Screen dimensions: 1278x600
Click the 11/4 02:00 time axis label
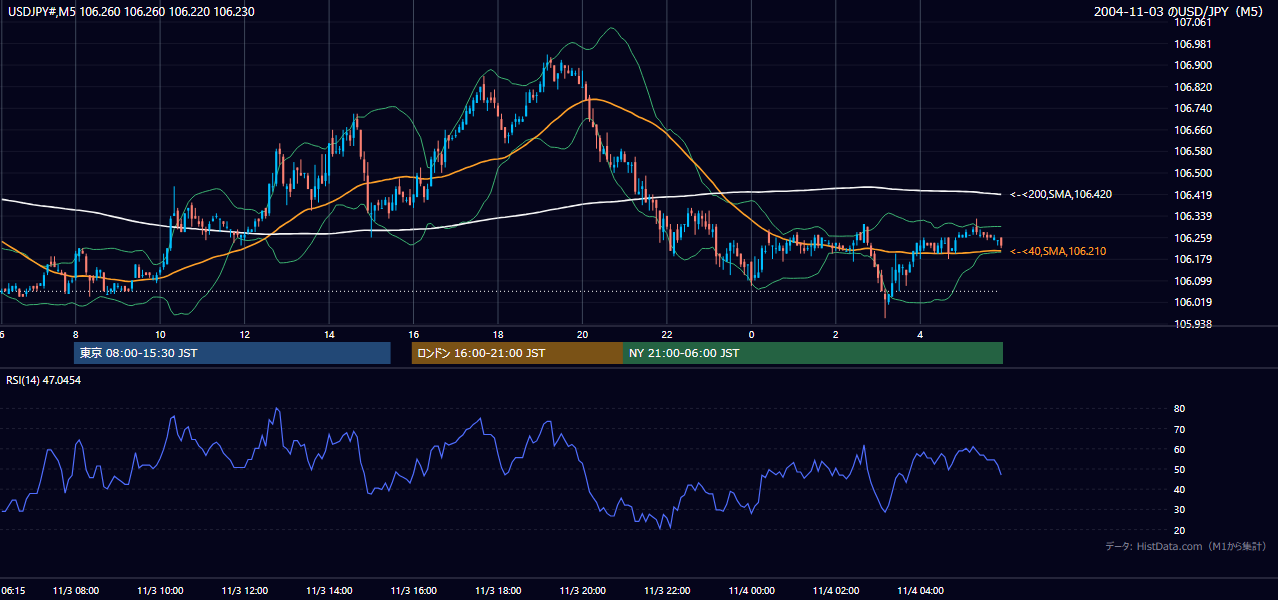click(836, 591)
